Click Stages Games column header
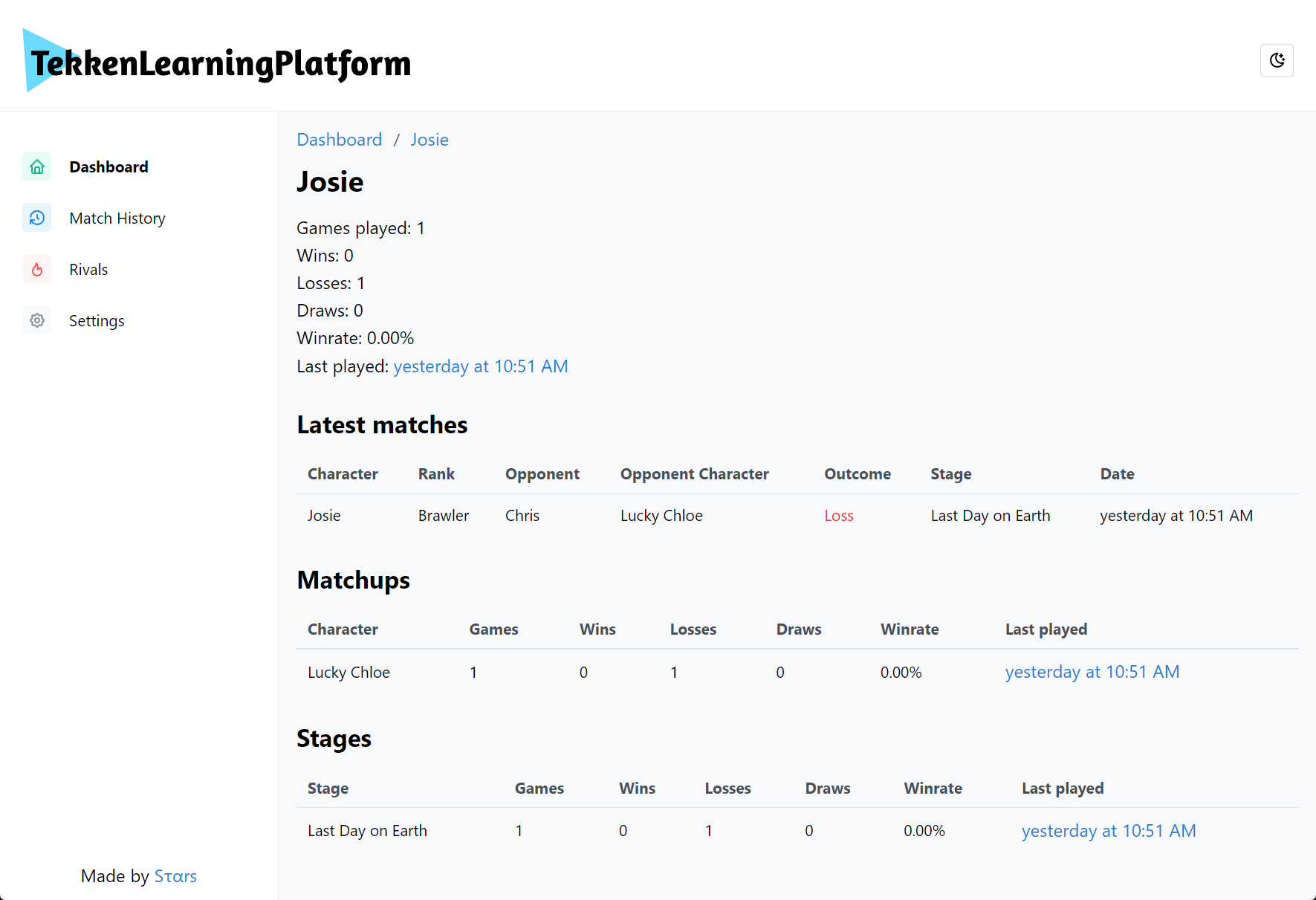The image size is (1316, 900). point(539,789)
